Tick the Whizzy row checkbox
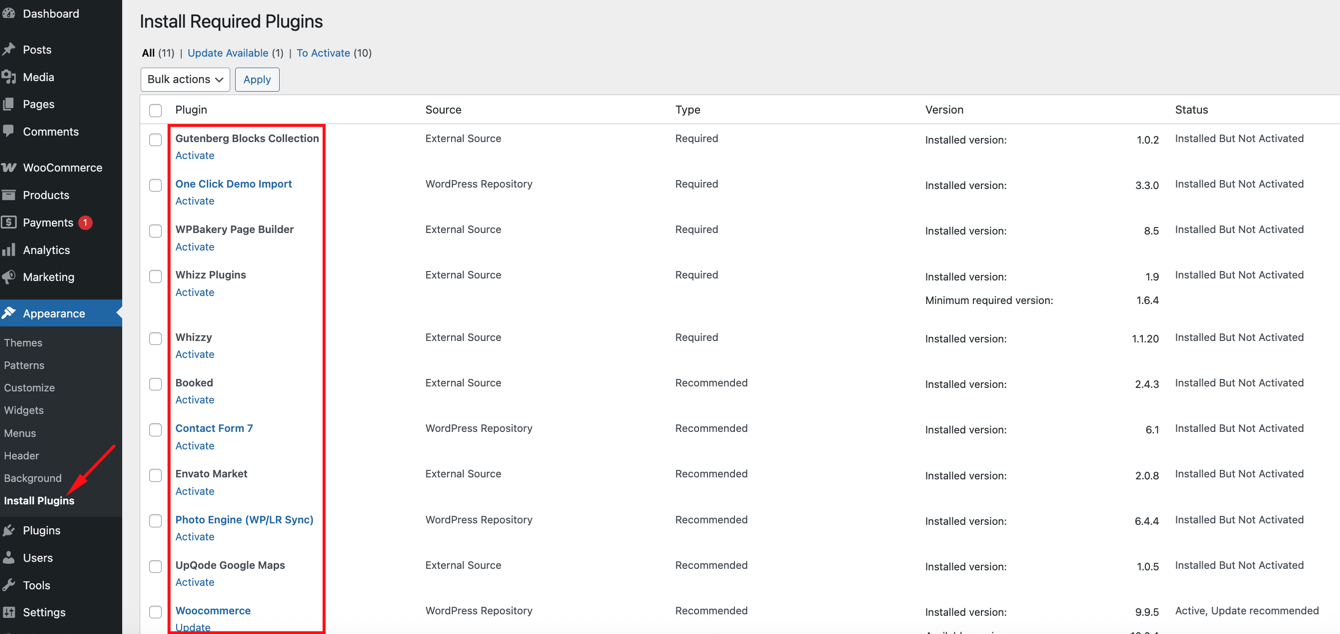The image size is (1340, 634). coord(155,339)
